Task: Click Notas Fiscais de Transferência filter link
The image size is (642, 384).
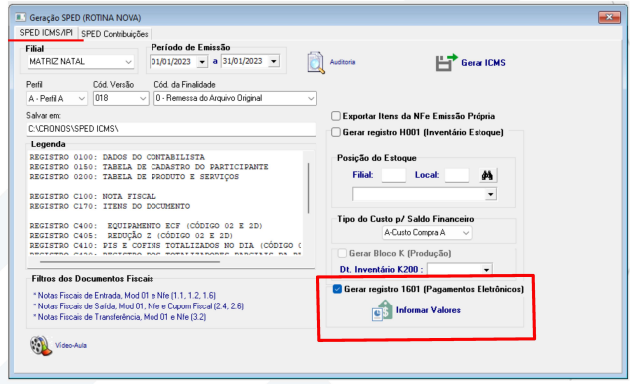Action: (x=120, y=317)
